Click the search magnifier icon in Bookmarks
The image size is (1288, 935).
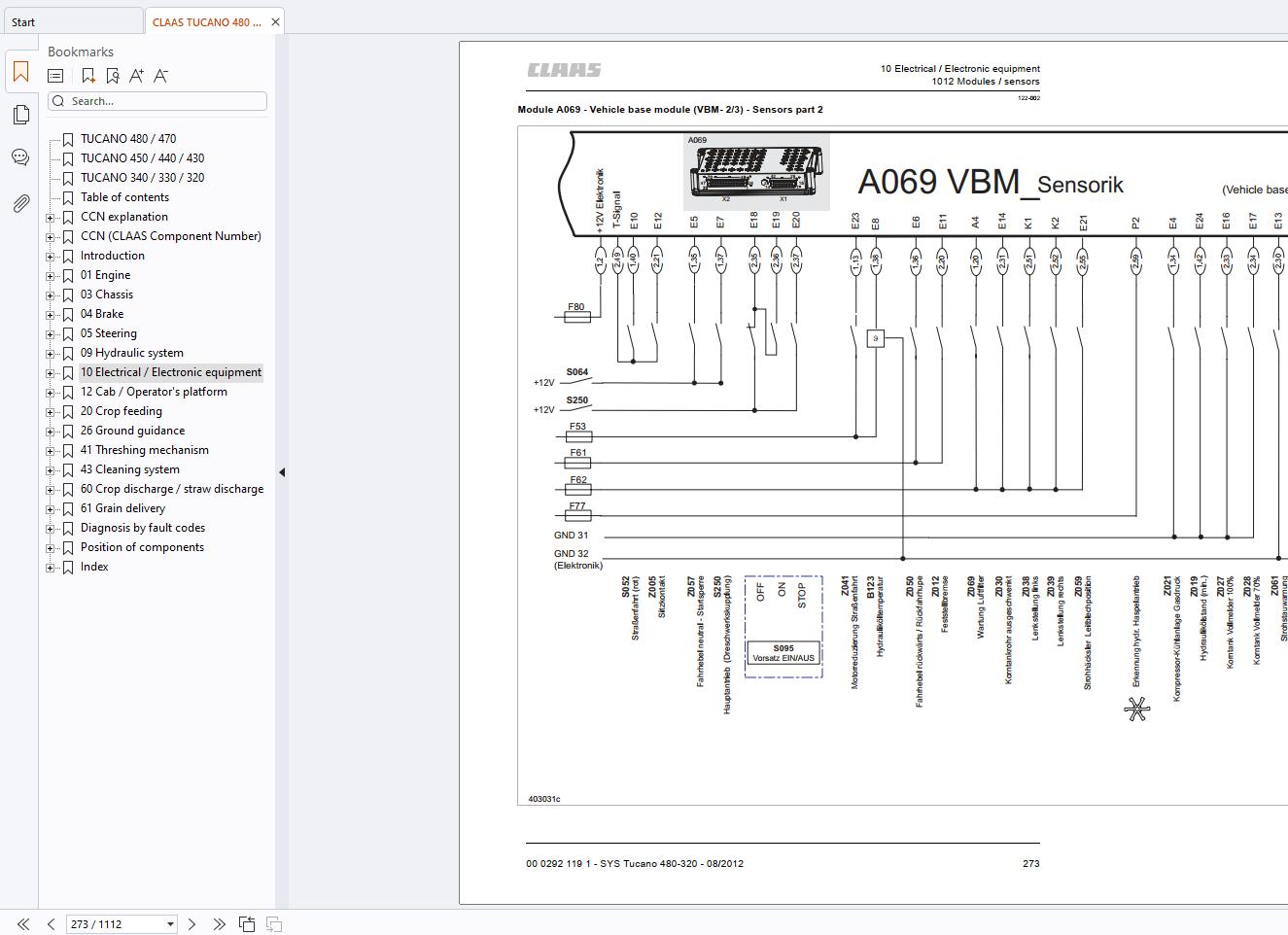(59, 101)
